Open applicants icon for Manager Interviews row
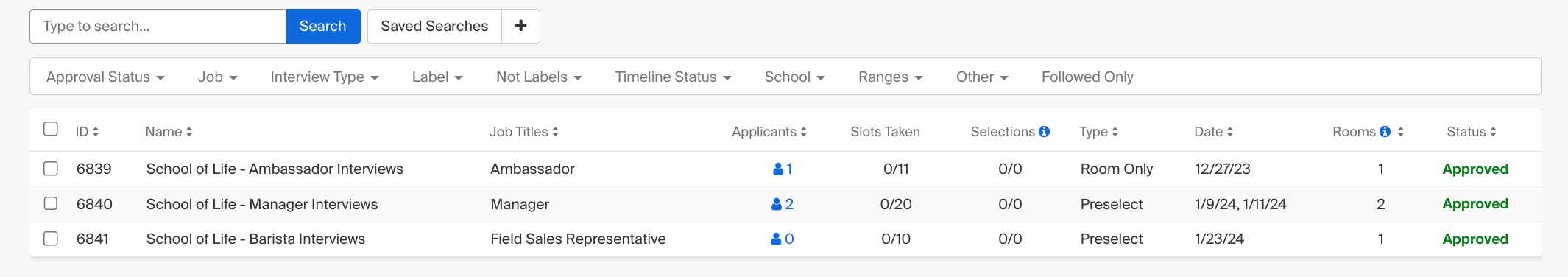The height and width of the screenshot is (277, 1568). (x=777, y=204)
